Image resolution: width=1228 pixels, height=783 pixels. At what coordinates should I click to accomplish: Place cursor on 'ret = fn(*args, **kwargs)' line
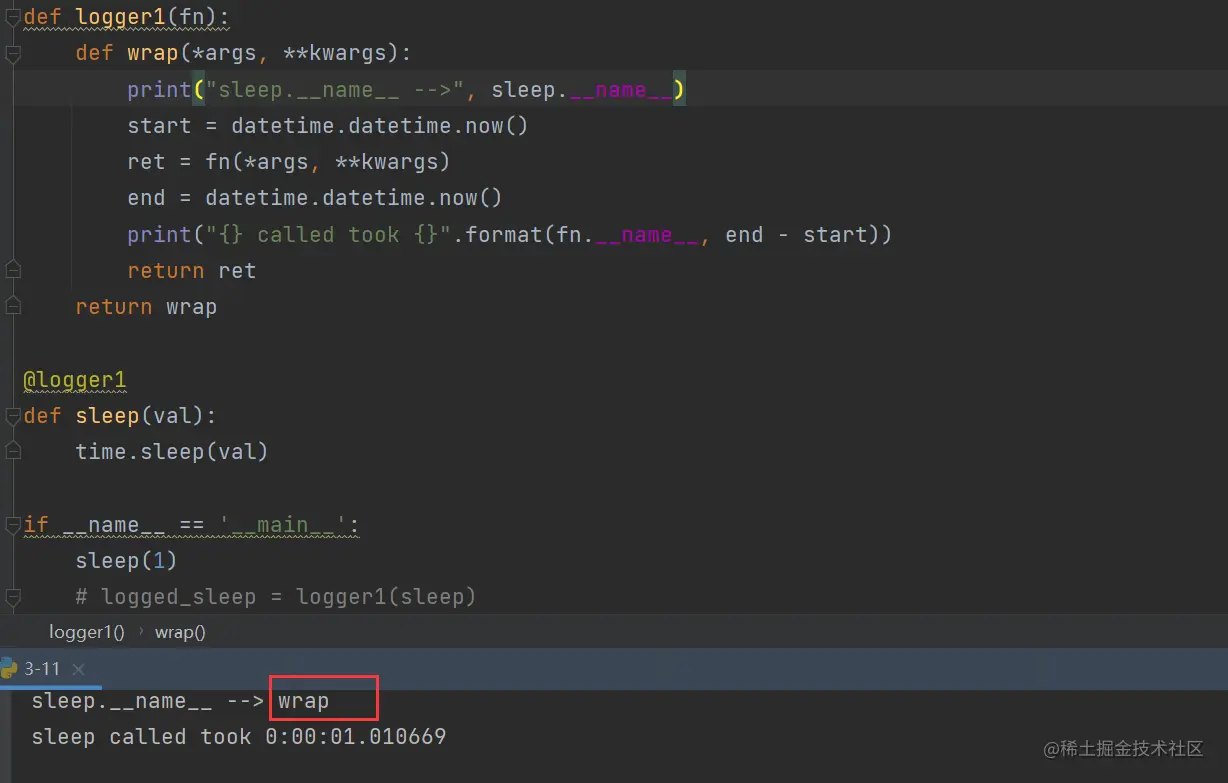point(289,162)
